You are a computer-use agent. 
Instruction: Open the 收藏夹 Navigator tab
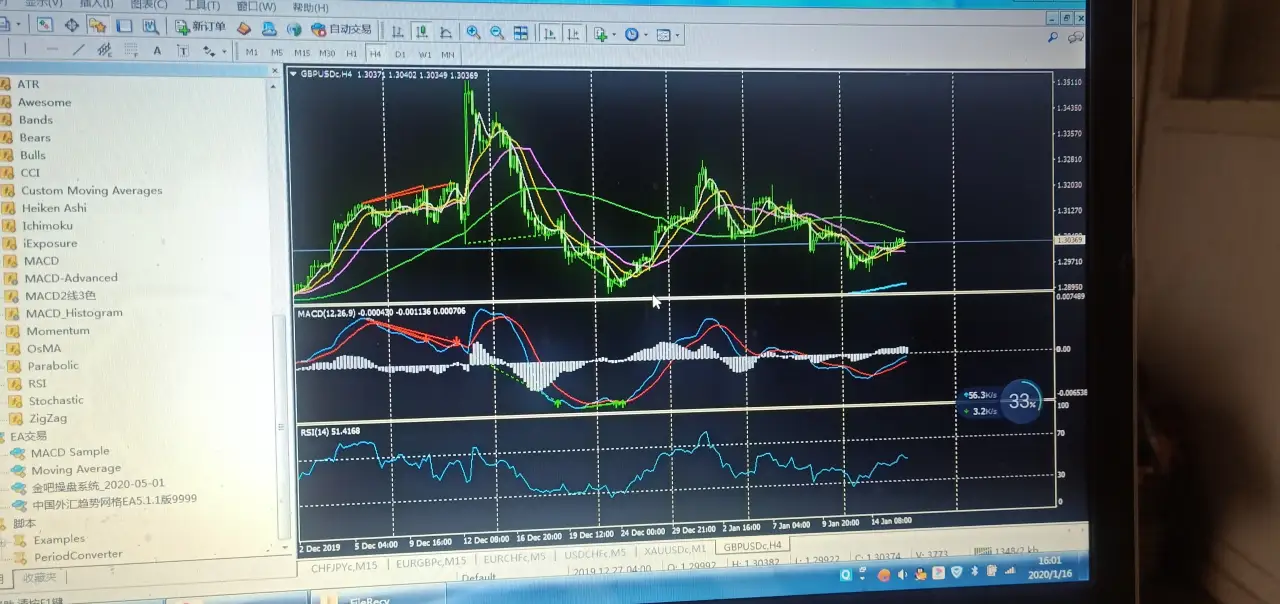(41, 577)
